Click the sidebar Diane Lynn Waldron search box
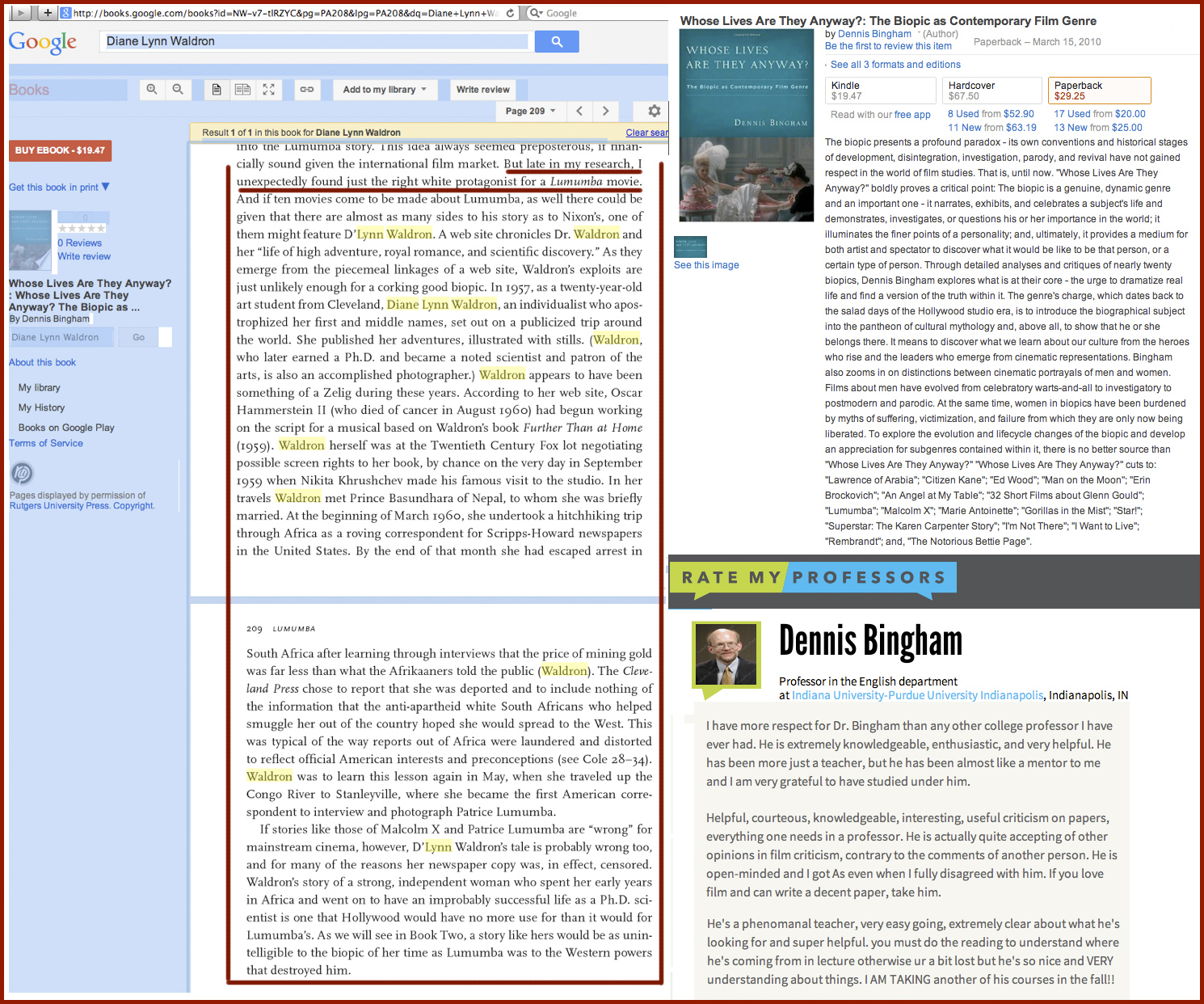 click(62, 337)
